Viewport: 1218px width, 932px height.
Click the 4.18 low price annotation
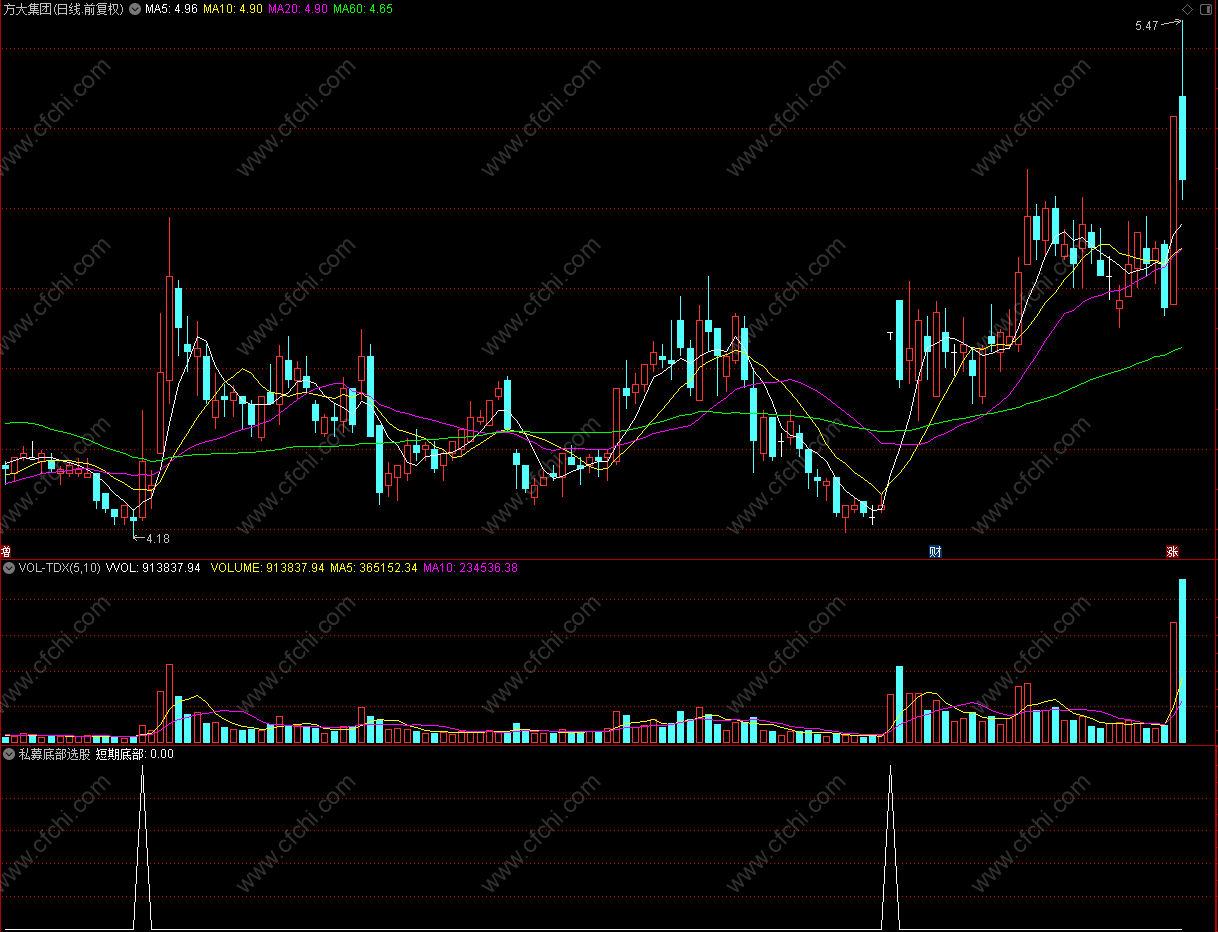point(157,539)
